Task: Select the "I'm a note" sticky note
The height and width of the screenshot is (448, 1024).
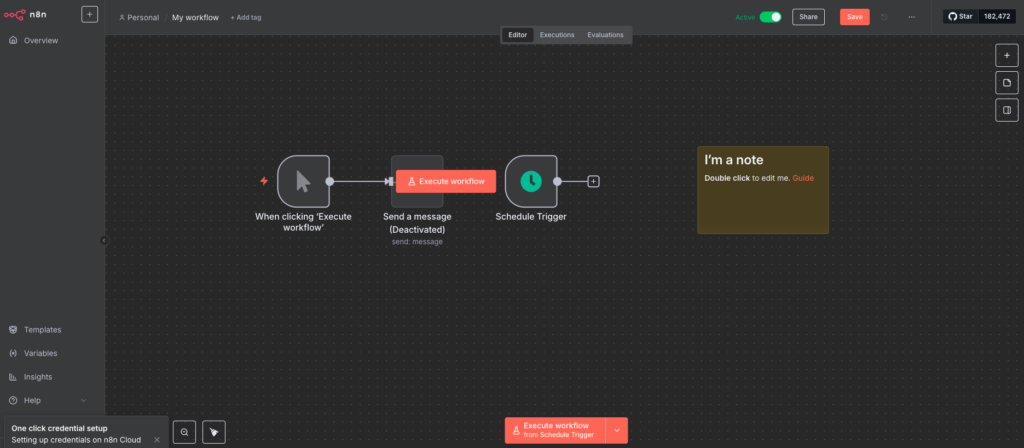Action: 763,190
